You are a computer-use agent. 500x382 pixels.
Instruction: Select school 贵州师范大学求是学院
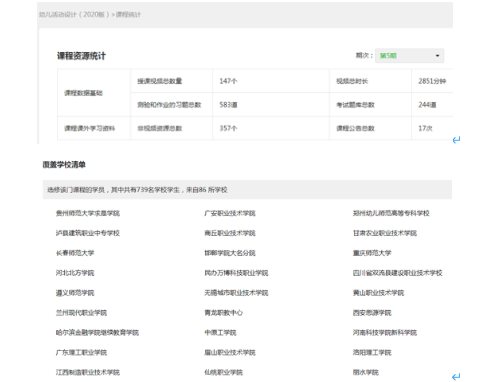88,213
